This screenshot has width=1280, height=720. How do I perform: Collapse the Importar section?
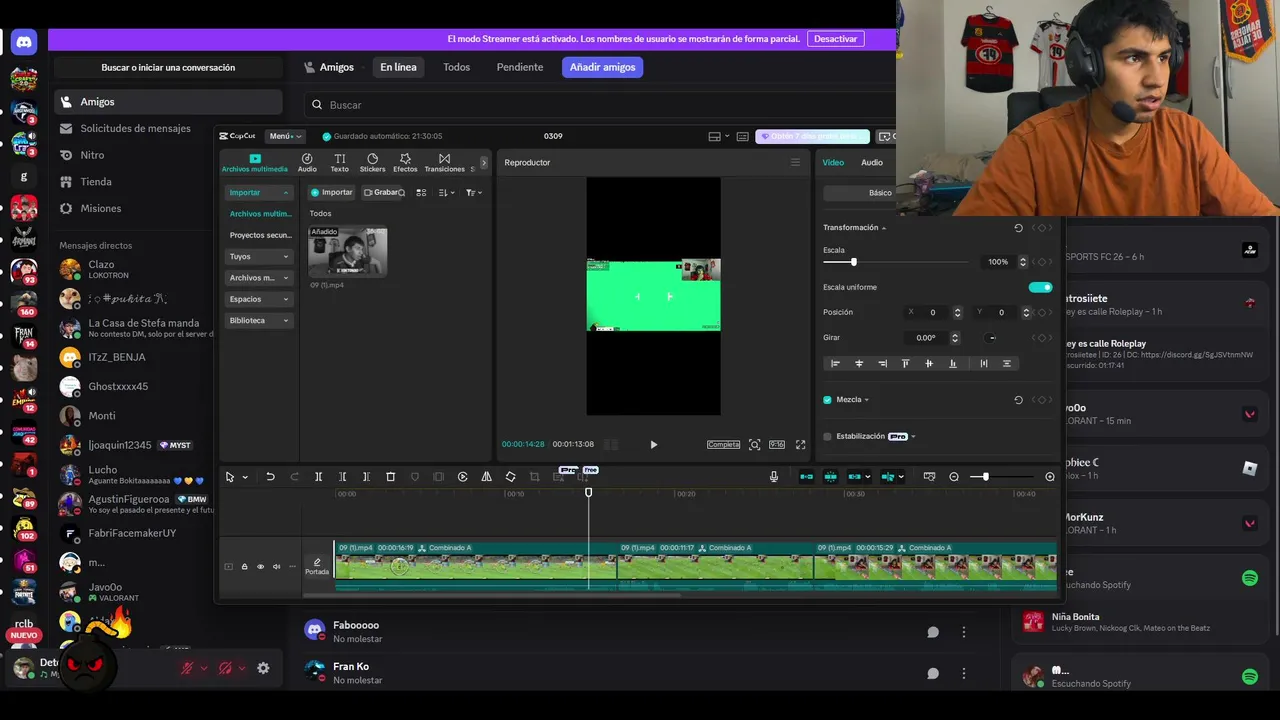259,192
